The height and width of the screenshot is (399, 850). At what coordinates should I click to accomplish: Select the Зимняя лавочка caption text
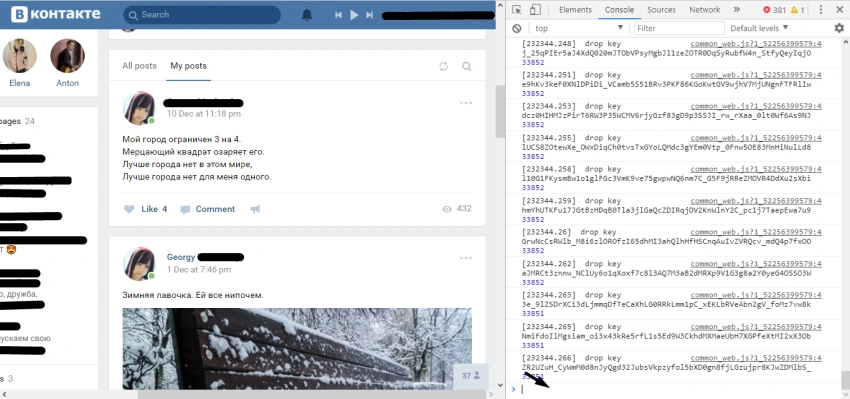(x=193, y=295)
